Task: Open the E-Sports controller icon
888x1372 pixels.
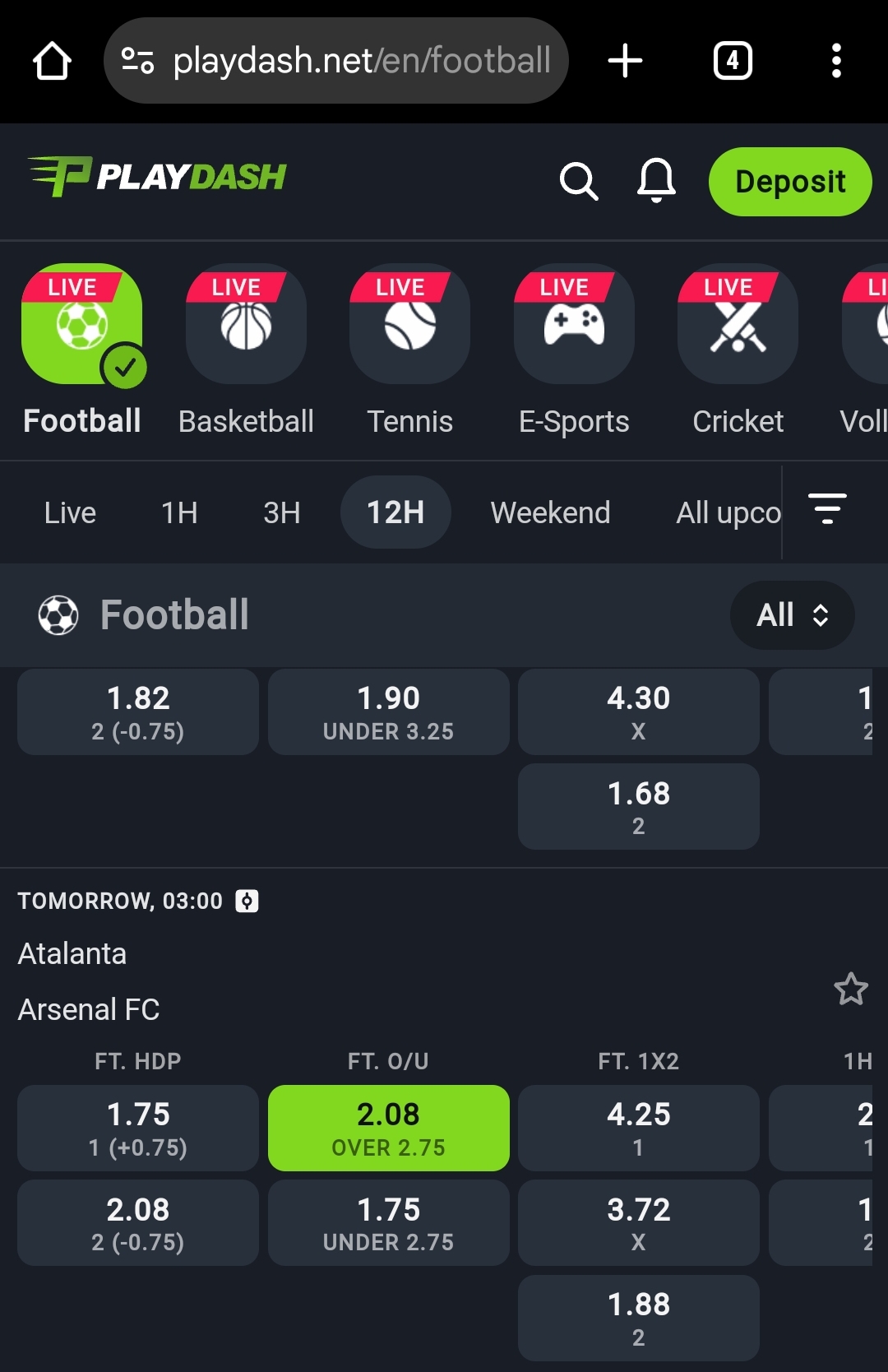Action: coord(574,325)
